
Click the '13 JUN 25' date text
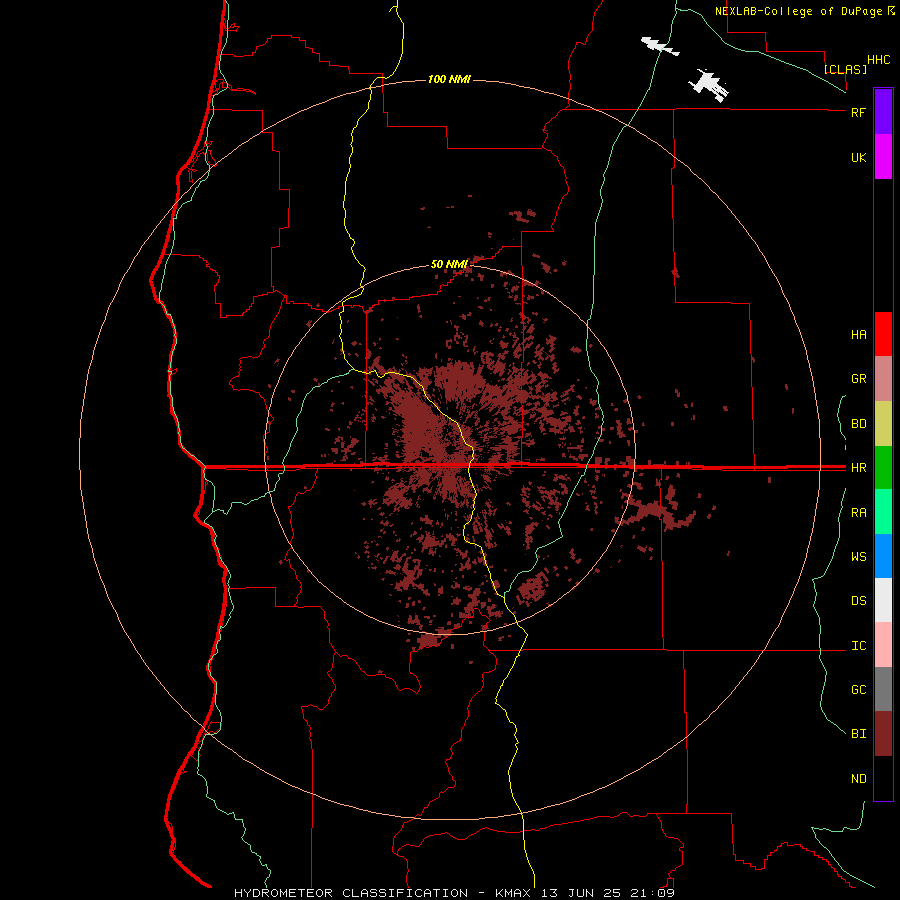coord(579,893)
